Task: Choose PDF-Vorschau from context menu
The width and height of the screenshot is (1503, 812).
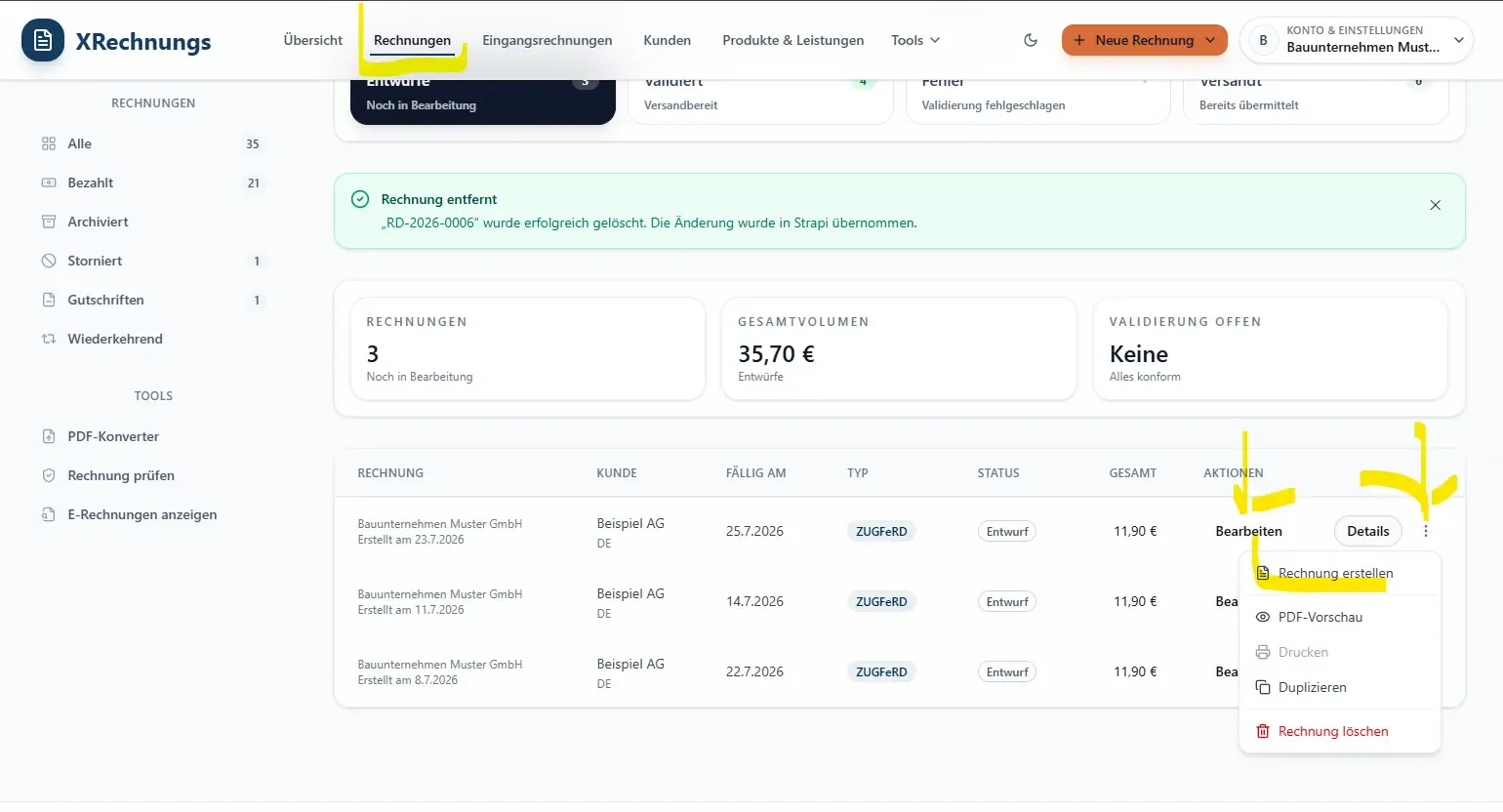Action: pos(1339,617)
